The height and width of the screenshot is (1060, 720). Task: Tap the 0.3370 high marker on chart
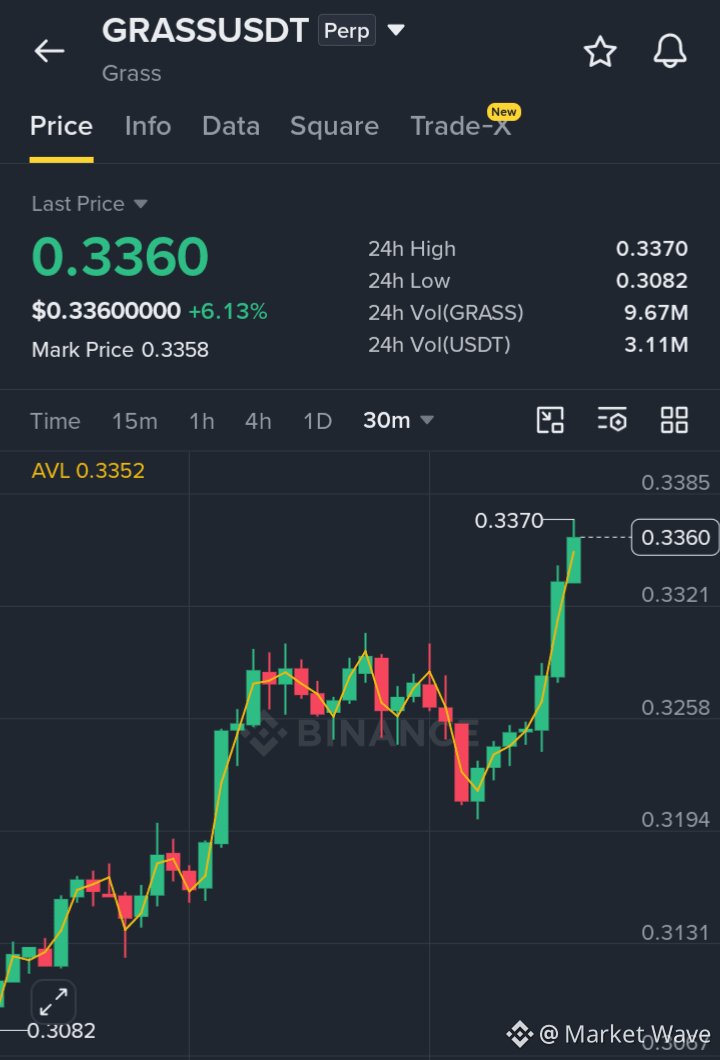coord(508,521)
